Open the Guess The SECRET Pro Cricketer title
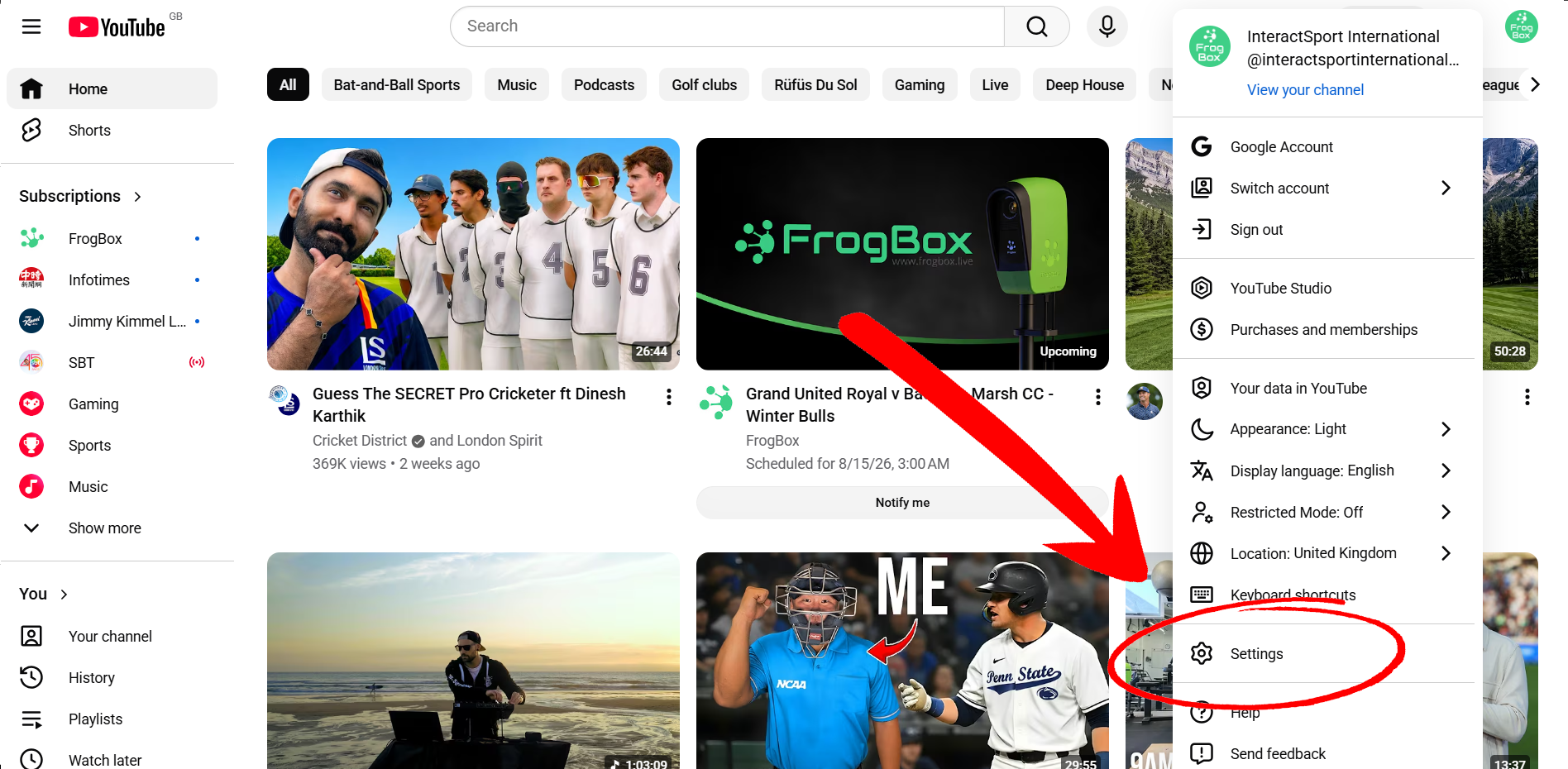 pos(469,405)
